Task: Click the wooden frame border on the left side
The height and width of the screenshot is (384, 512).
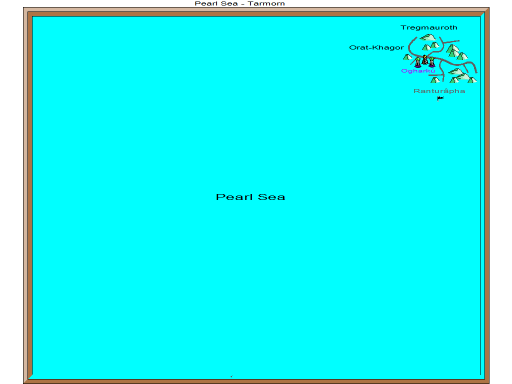Action: click(x=28, y=197)
